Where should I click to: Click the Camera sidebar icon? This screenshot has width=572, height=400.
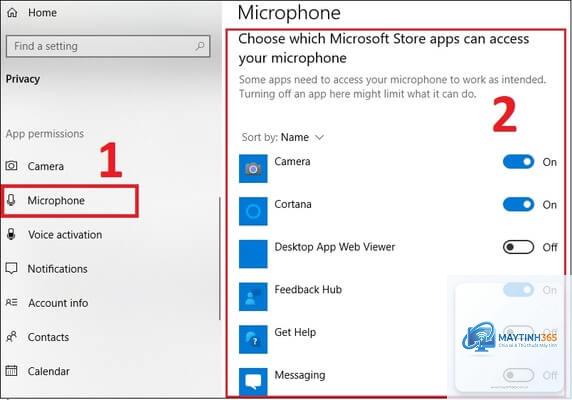click(11, 166)
